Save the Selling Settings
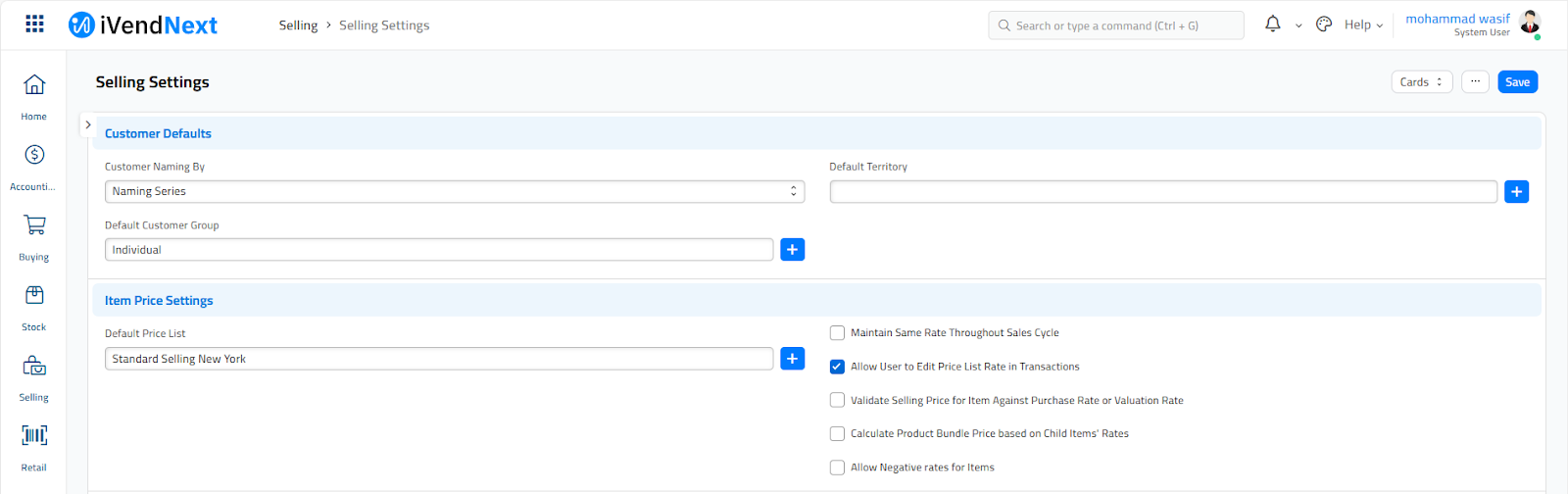Image resolution: width=1568 pixels, height=494 pixels. pos(1517,82)
